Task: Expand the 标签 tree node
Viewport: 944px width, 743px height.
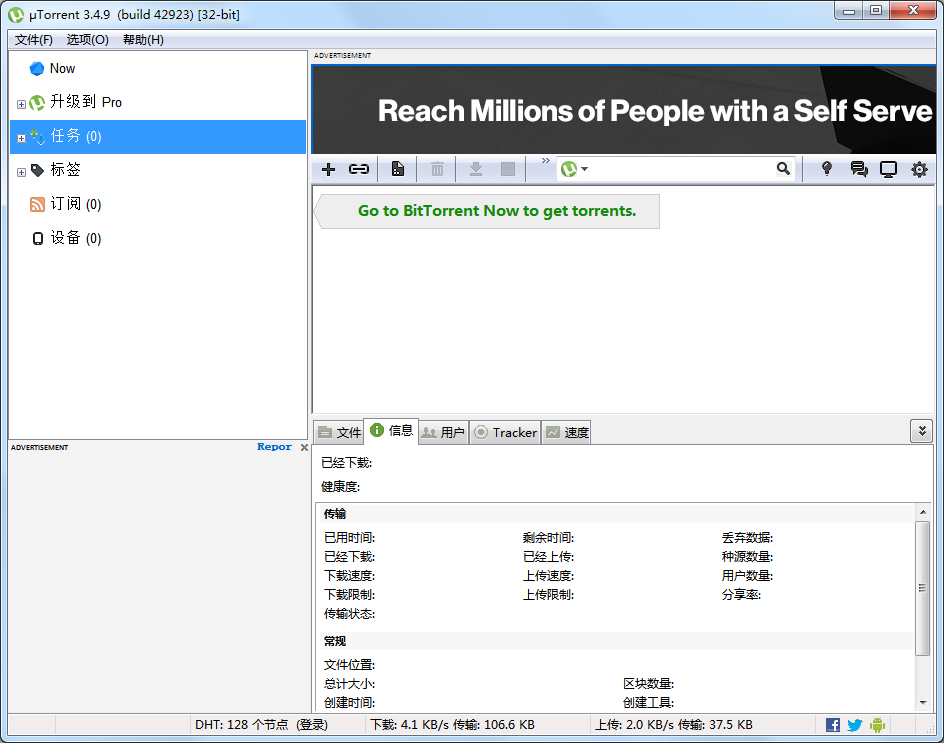Action: click(x=22, y=170)
